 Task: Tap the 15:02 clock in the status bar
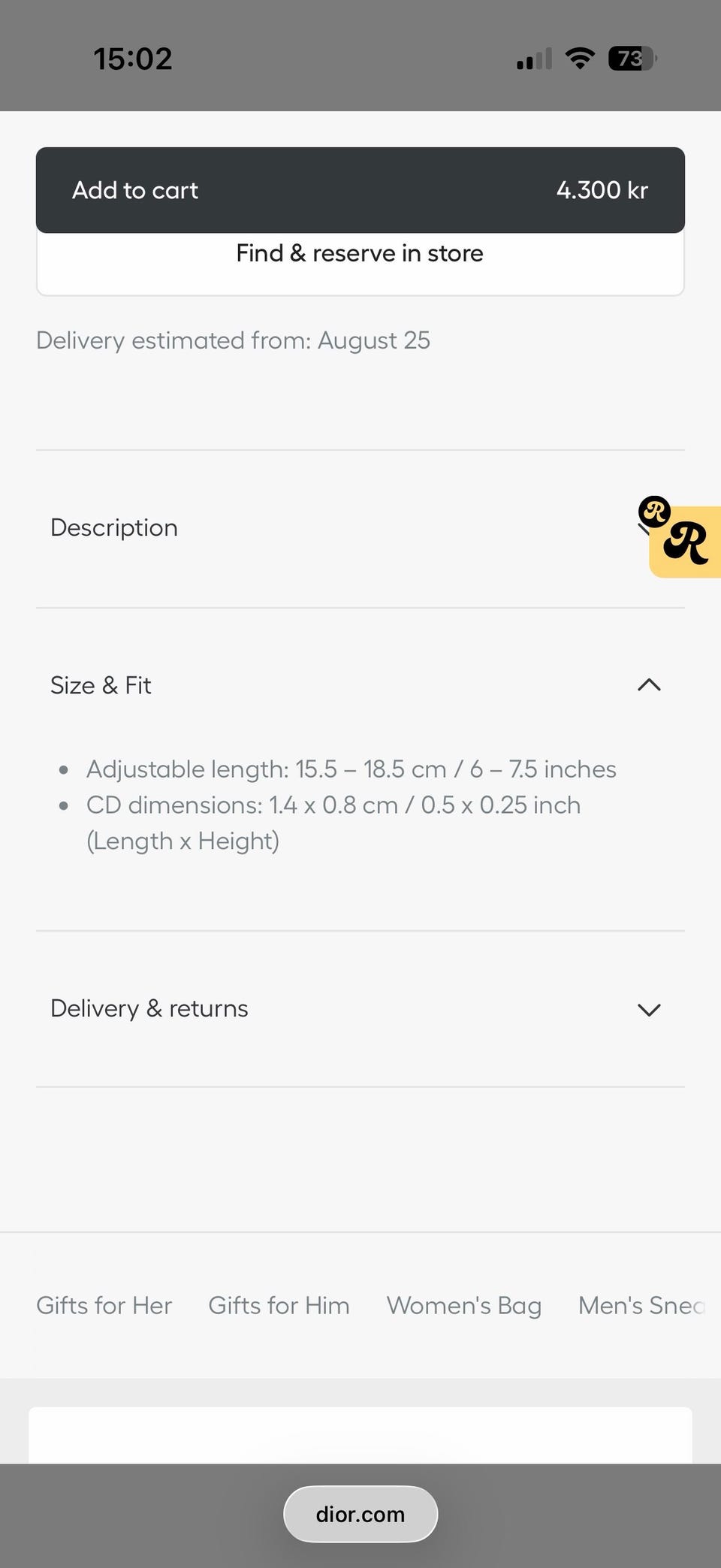133,59
